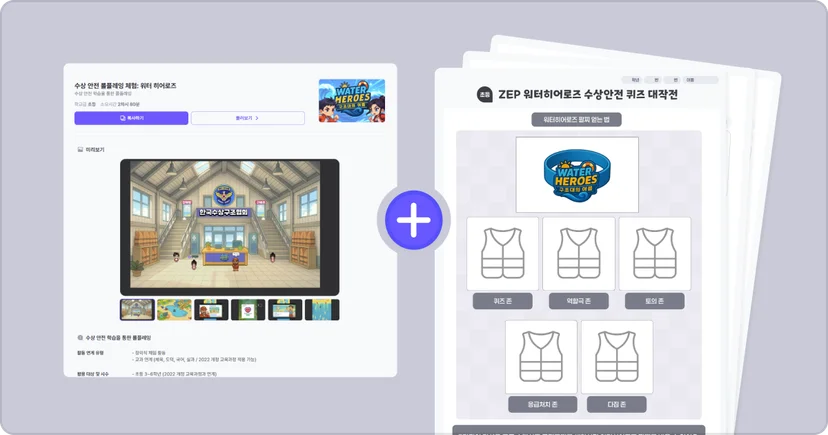Select the fourth preview thumbnail with heart image
This screenshot has height=435, width=828.
point(248,310)
